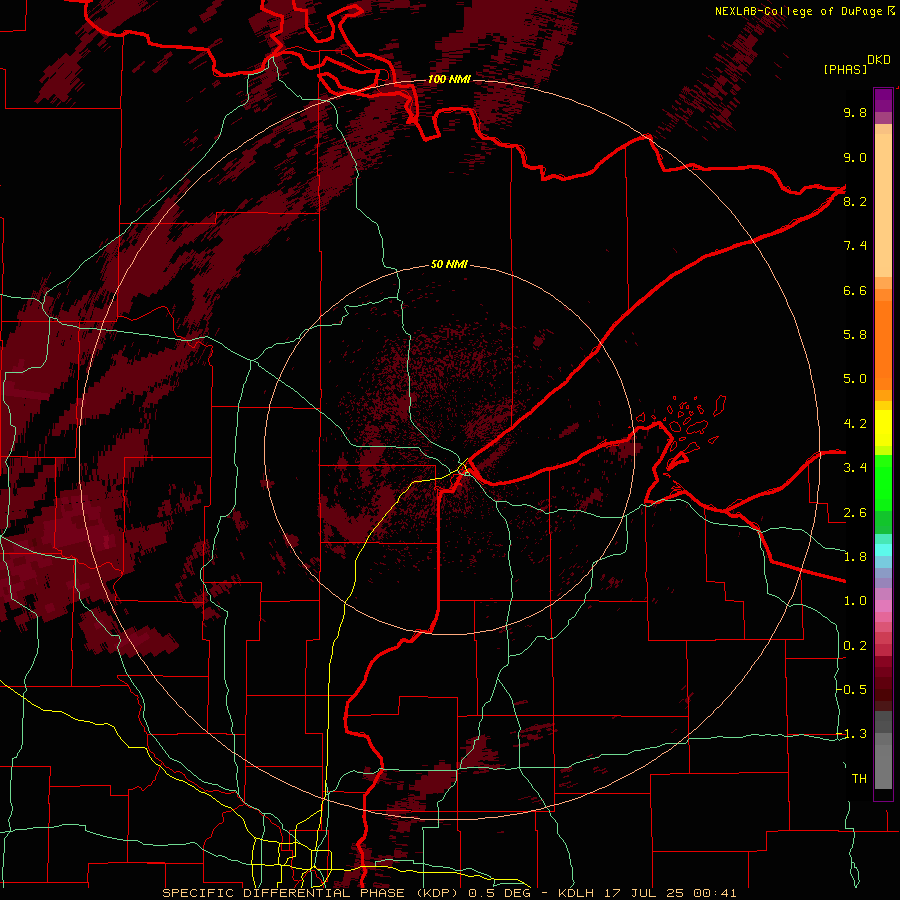Click the 50 NMI range ring label
Screen dimensions: 900x900
tap(449, 264)
